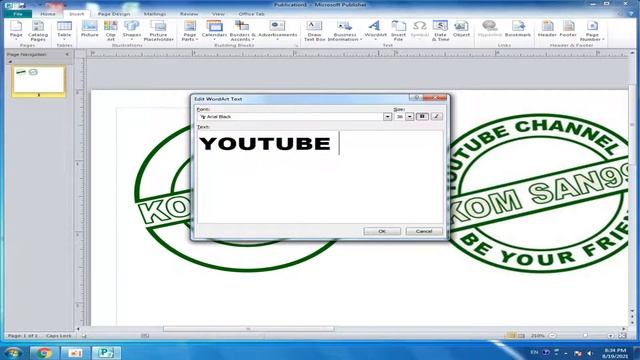Viewport: 640px width, 360px height.
Task: Insert a Picture from the ribbon
Action: click(x=89, y=29)
